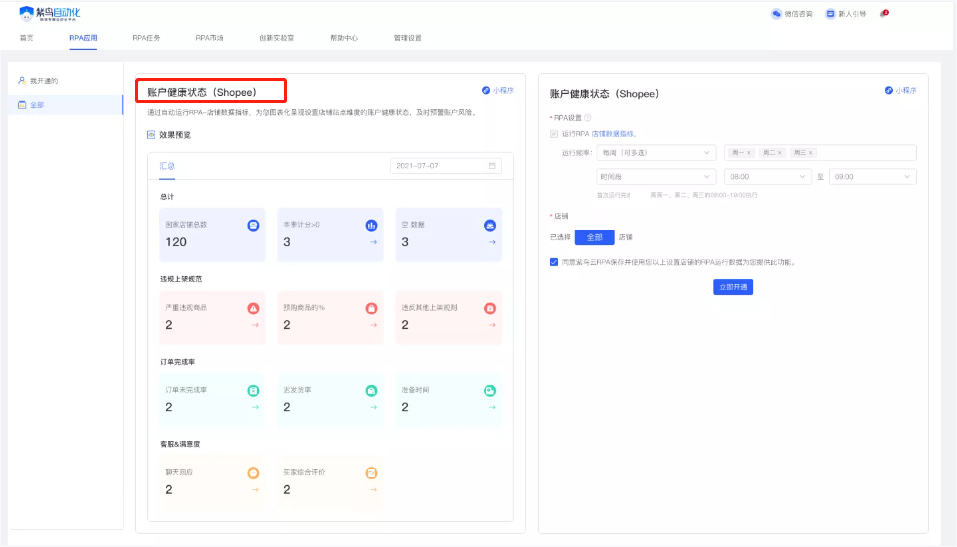This screenshot has height=547, width=957.
Task: Open the 店铺数据指标 link
Action: [613, 134]
